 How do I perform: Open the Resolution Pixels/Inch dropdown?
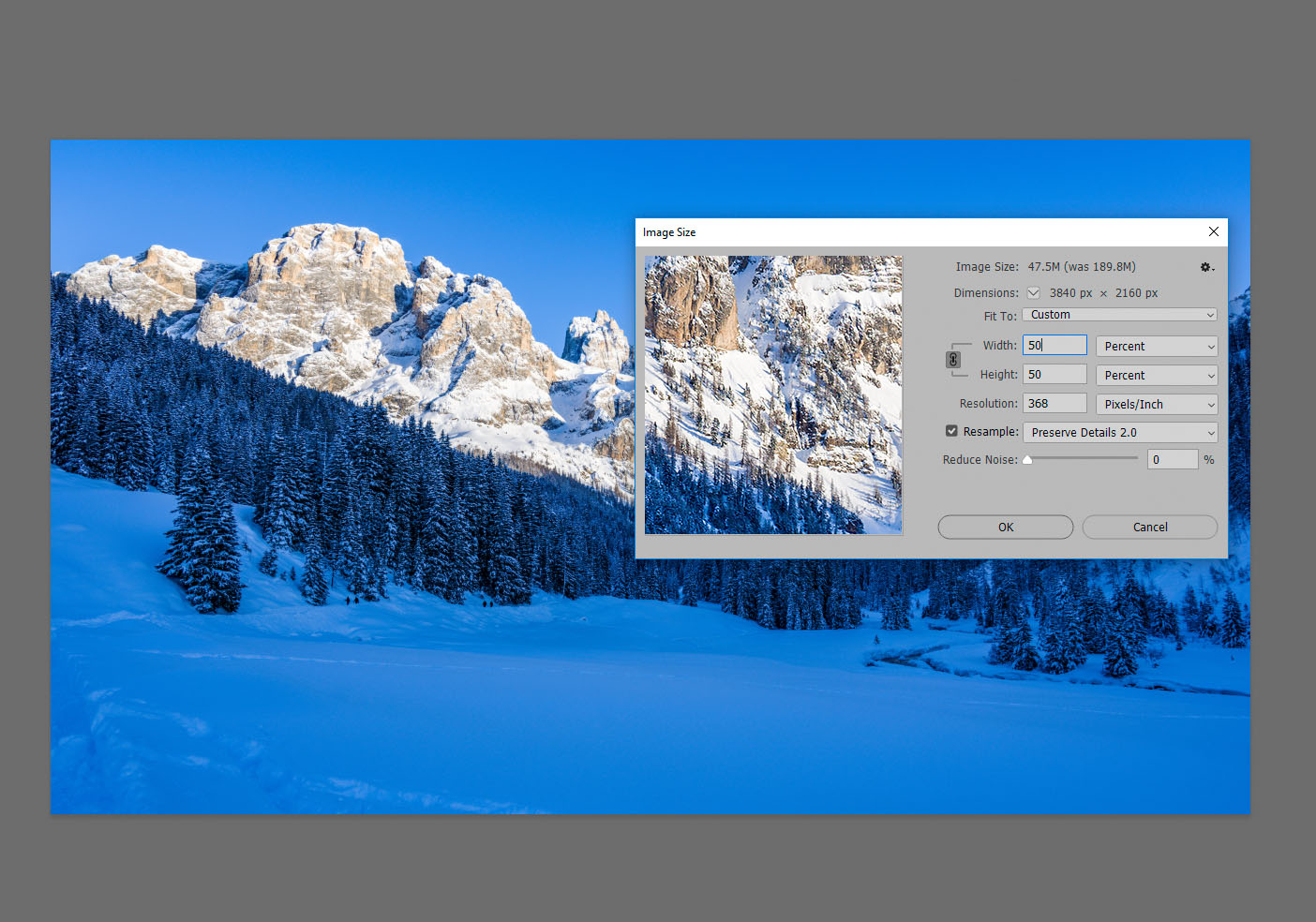pyautogui.click(x=1157, y=404)
